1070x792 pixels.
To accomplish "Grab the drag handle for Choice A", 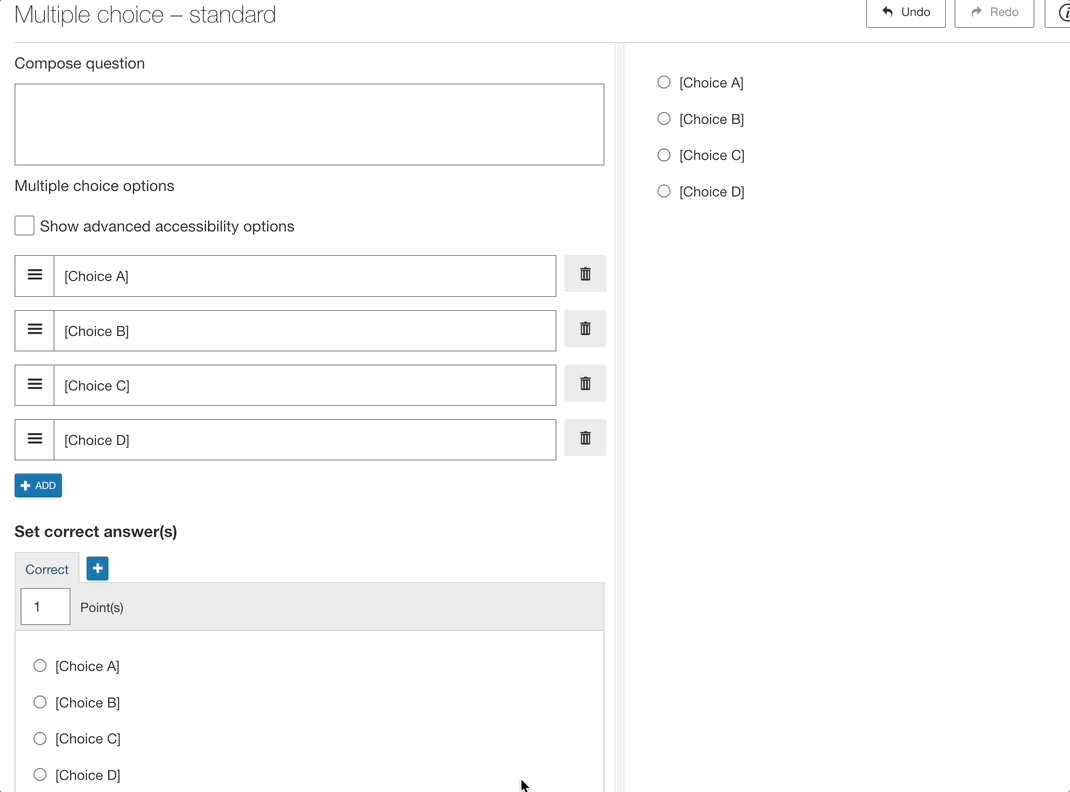I will [x=35, y=275].
